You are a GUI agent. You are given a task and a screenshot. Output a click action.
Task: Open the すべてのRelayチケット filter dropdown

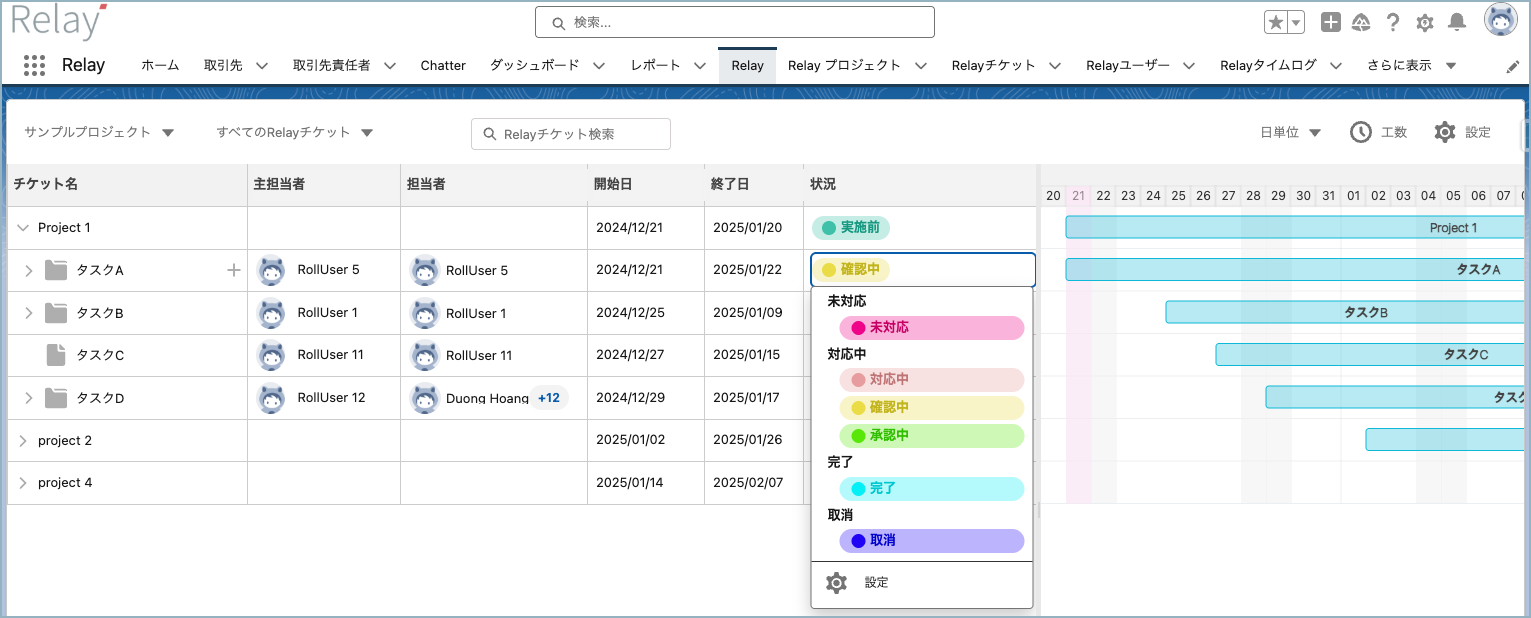pos(295,132)
